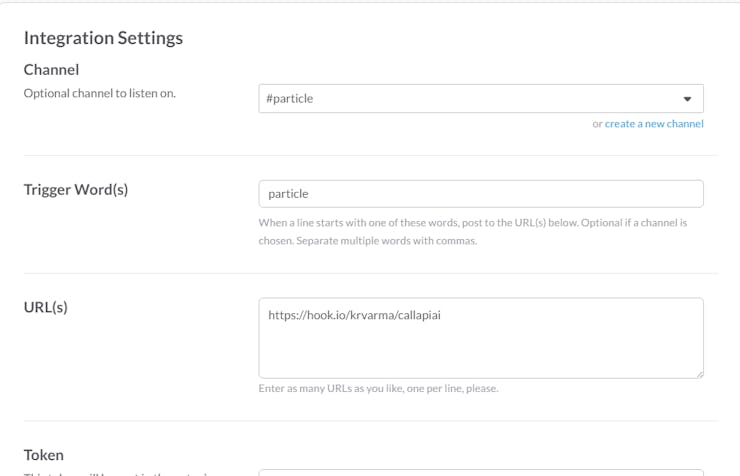
Task: Click the URL(s) label
Action: click(46, 307)
